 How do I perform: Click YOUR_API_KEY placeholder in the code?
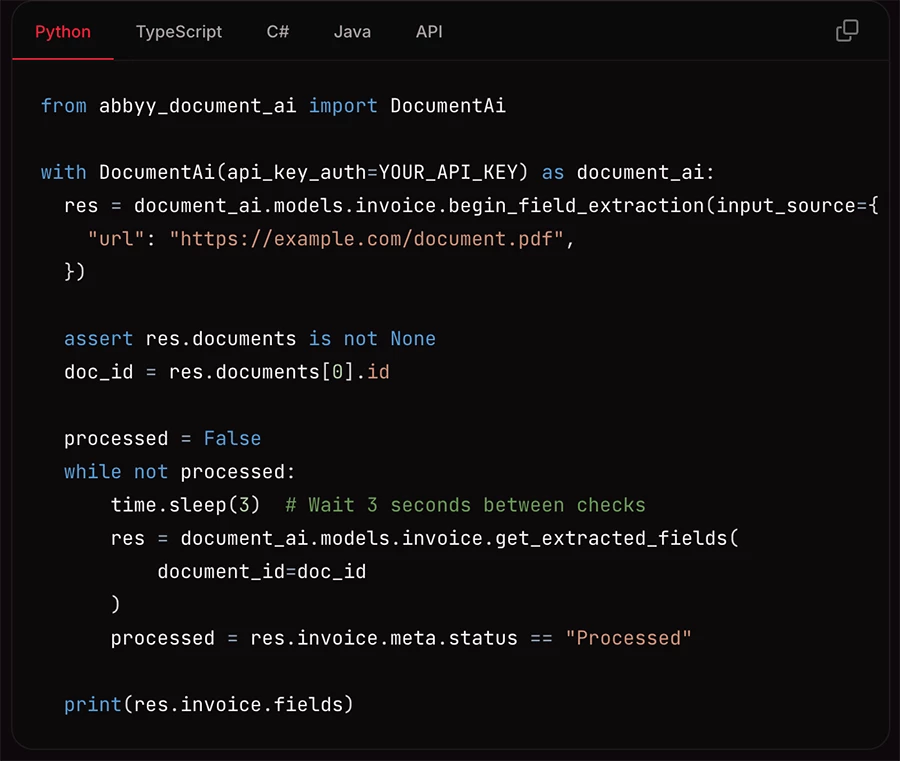coord(448,172)
